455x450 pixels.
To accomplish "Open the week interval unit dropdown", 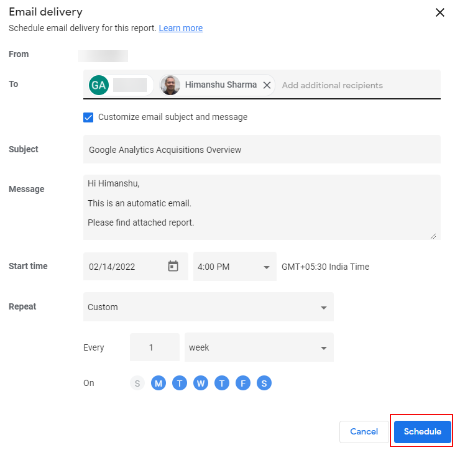I will tap(259, 347).
